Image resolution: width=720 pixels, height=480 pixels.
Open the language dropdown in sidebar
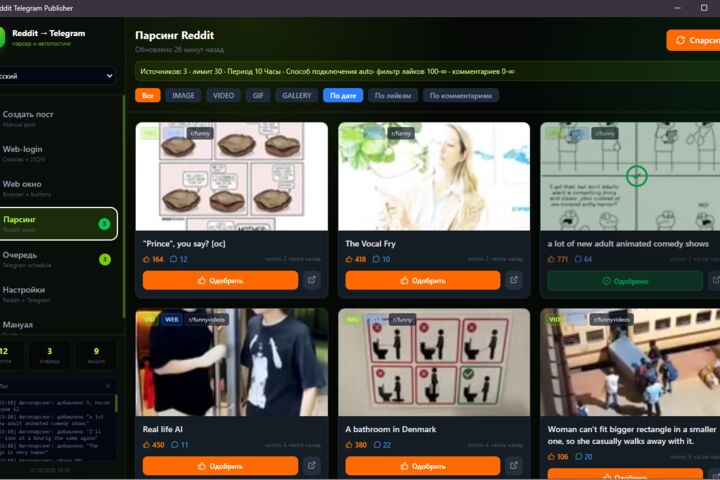tap(56, 76)
